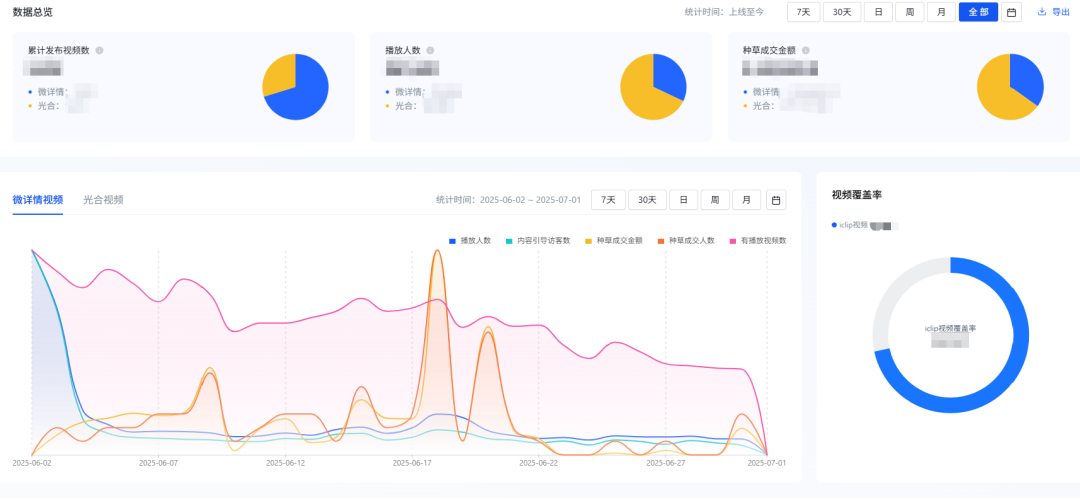1080x499 pixels.
Task: Click the 2025-07-01 x-axis date label
Action: [767, 463]
